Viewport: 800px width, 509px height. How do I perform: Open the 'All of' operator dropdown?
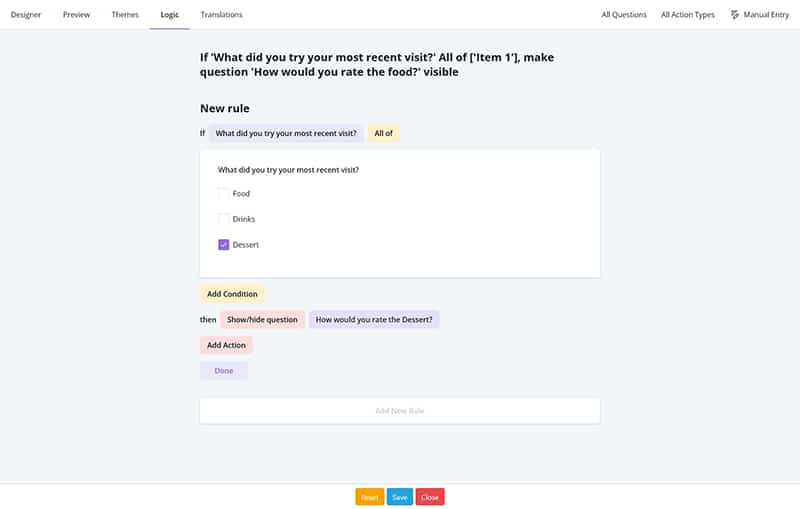pyautogui.click(x=383, y=133)
